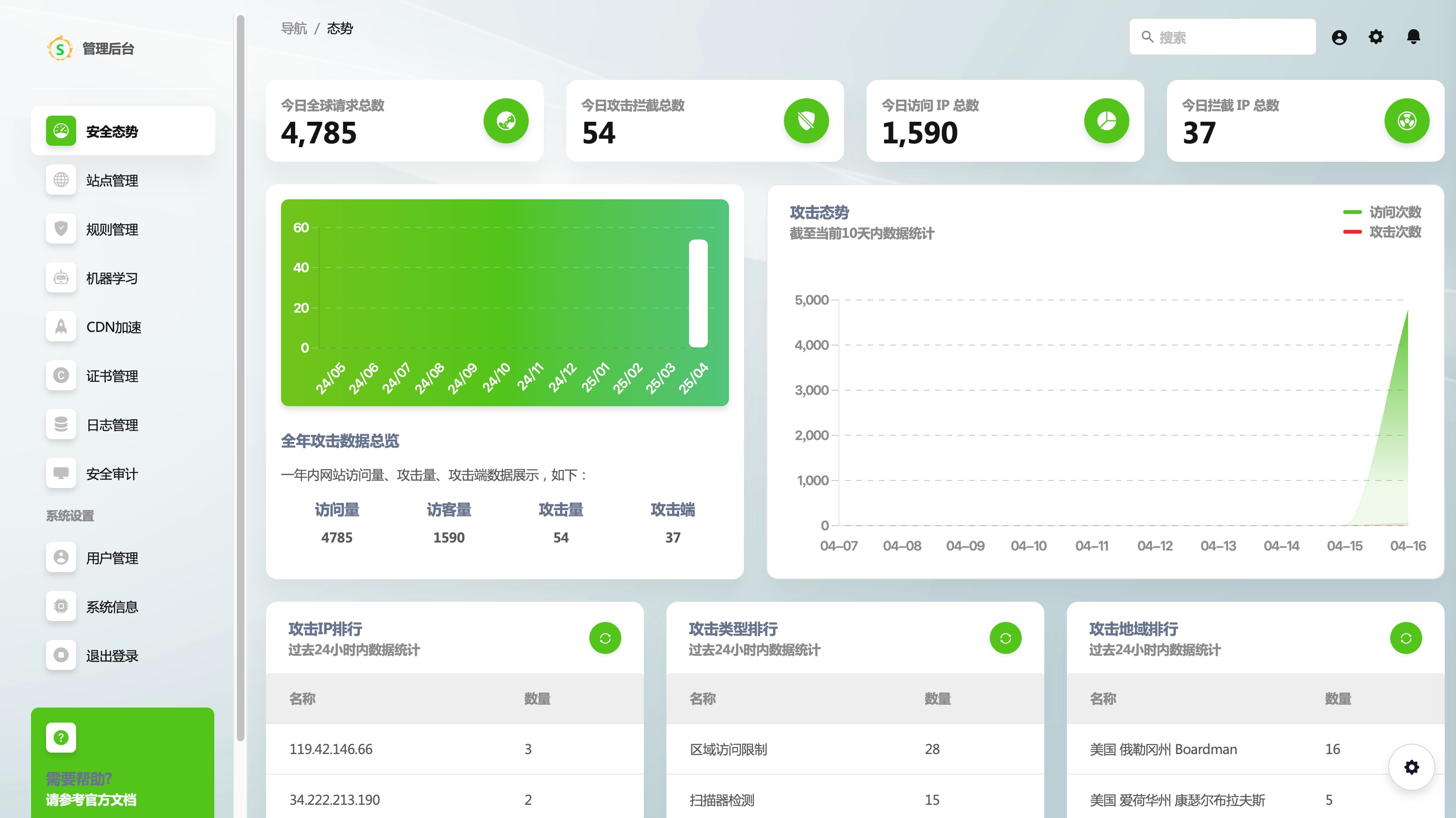Open CDN加速 sidebar entry
The image size is (1456, 818).
pos(113,327)
